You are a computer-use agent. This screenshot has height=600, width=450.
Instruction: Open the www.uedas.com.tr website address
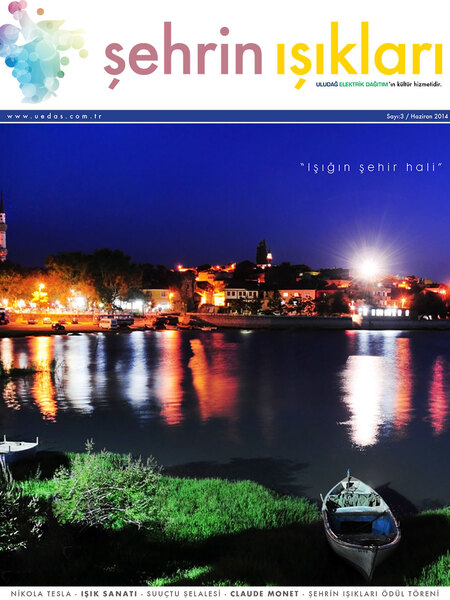(x=54, y=116)
